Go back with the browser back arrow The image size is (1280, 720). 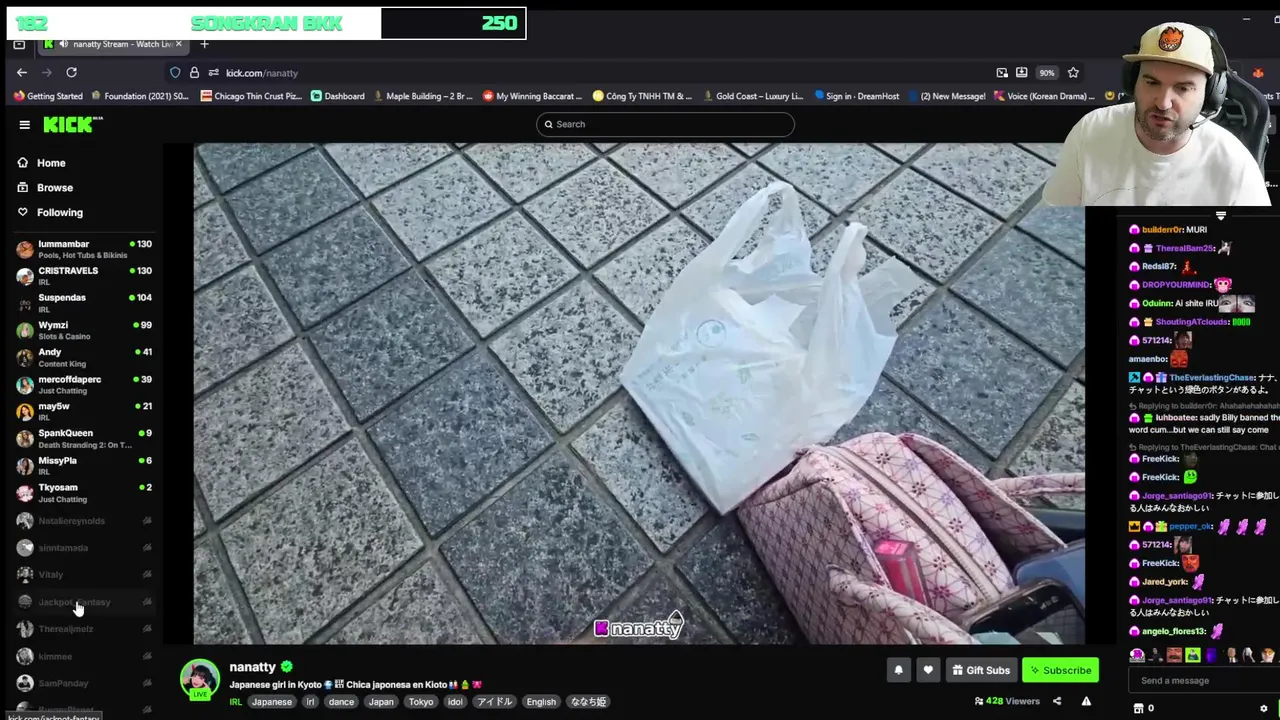(x=22, y=73)
